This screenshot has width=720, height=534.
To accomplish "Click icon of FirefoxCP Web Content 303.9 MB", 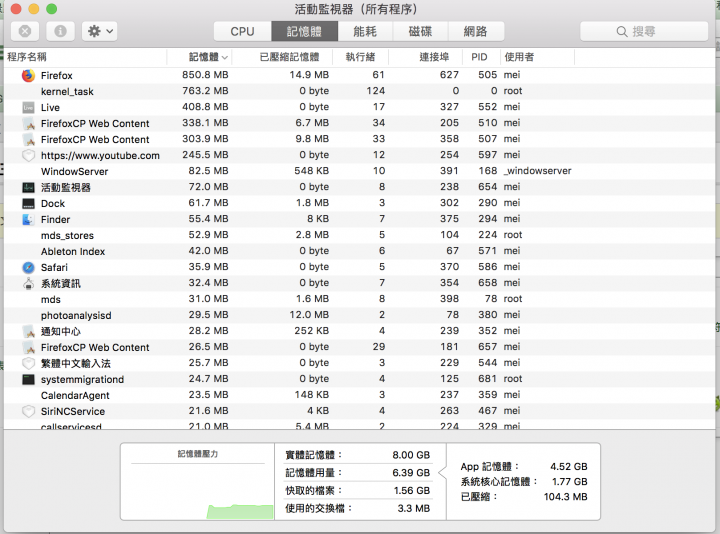I will point(28,140).
